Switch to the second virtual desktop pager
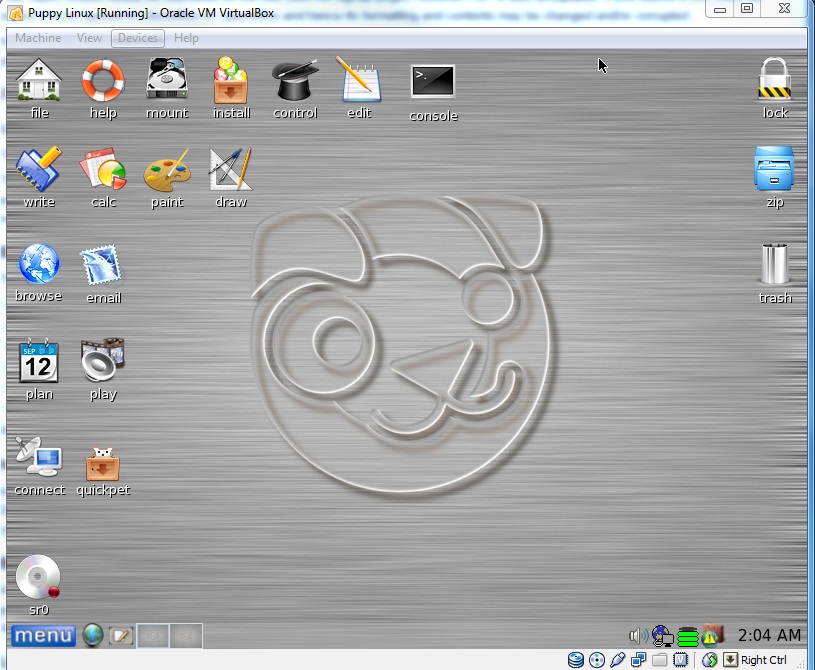The height and width of the screenshot is (670, 815). (x=186, y=636)
